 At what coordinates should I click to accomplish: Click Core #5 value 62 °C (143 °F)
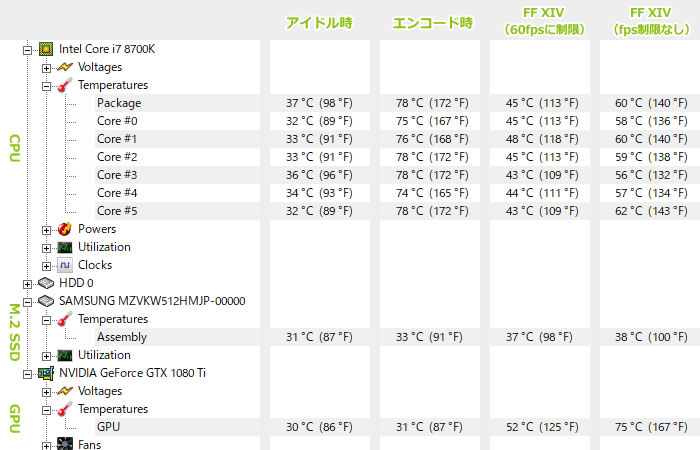pyautogui.click(x=651, y=211)
